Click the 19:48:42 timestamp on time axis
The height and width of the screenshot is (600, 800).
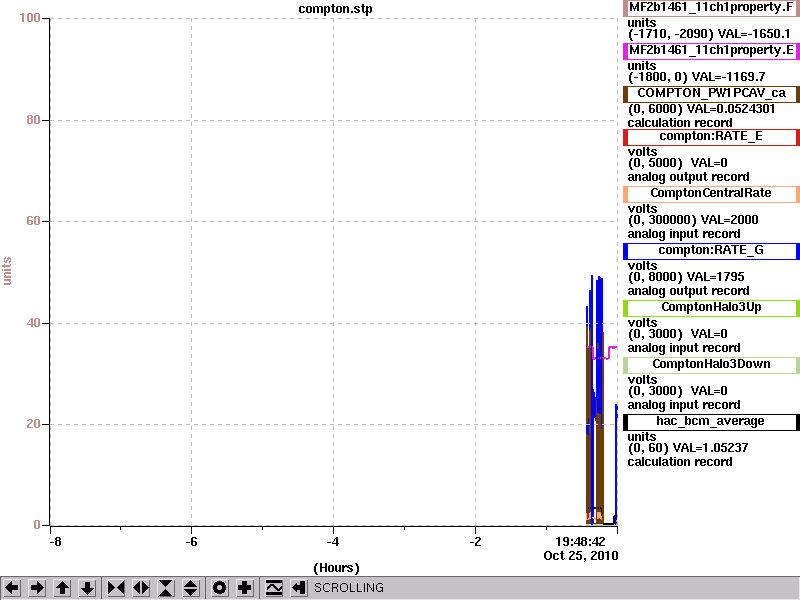[580, 542]
